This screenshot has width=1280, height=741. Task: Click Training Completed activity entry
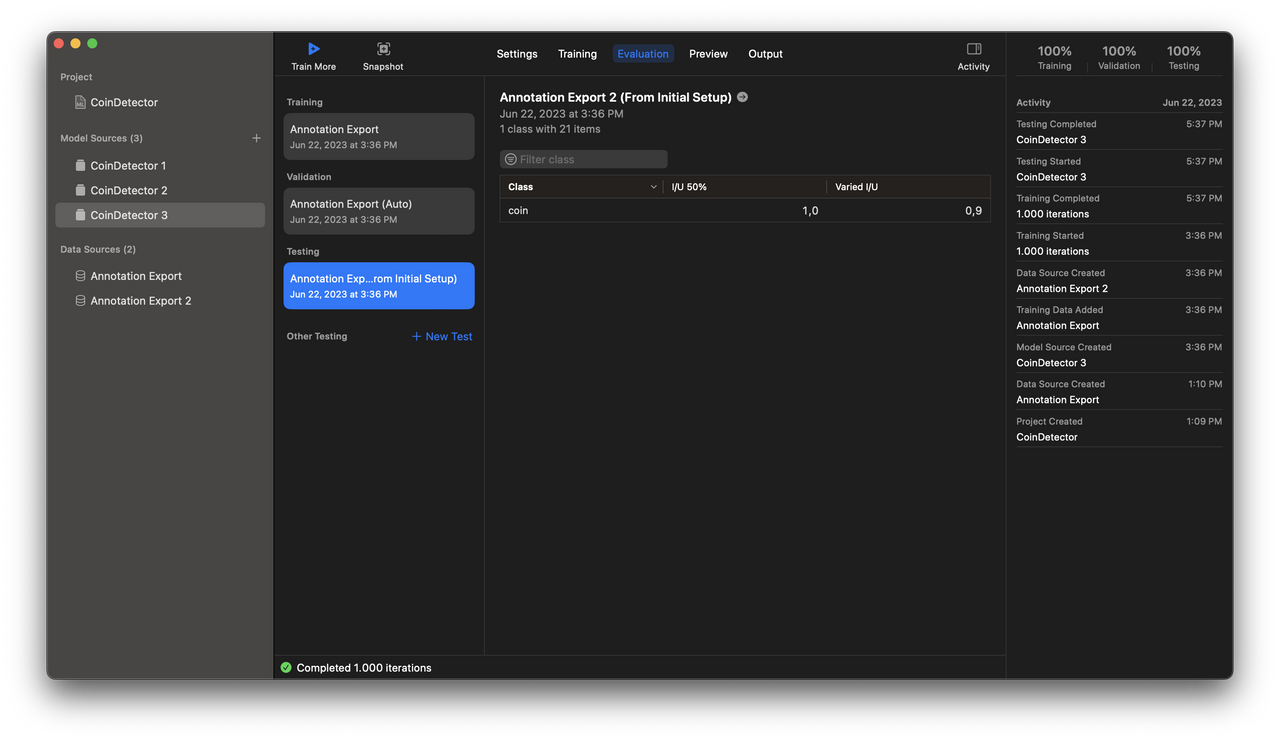tap(1119, 206)
